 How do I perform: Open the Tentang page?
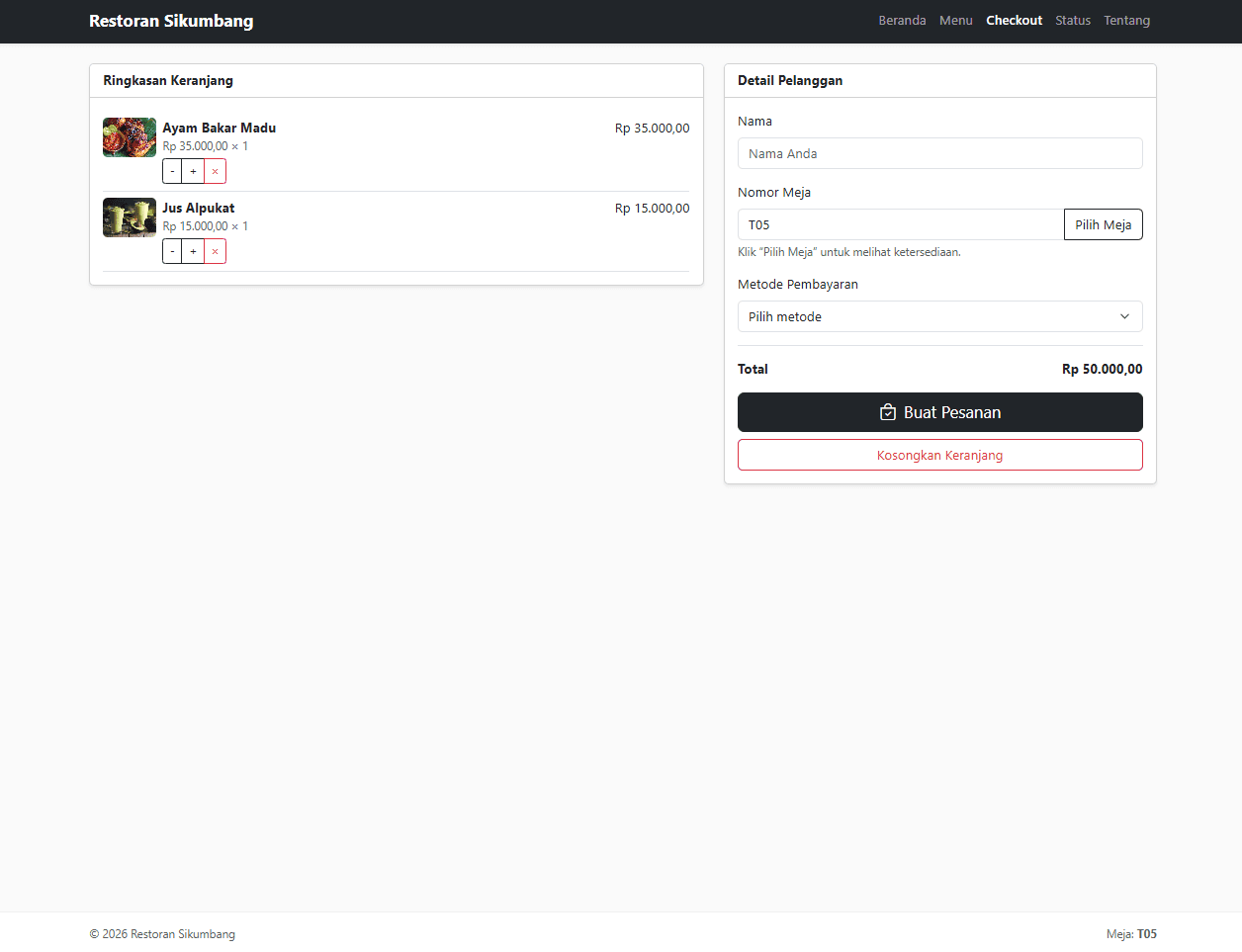pyautogui.click(x=1126, y=21)
